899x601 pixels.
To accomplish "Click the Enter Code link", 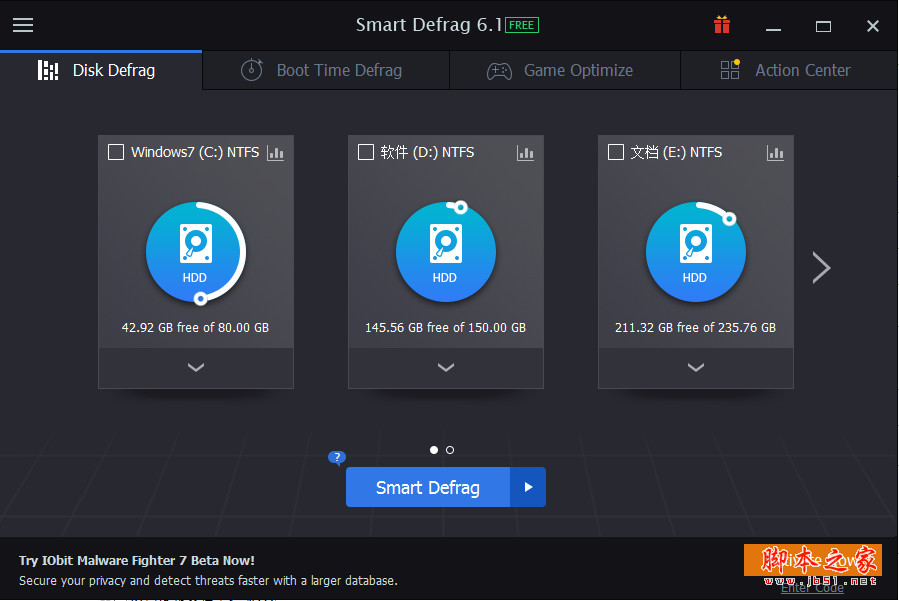I will [x=812, y=588].
